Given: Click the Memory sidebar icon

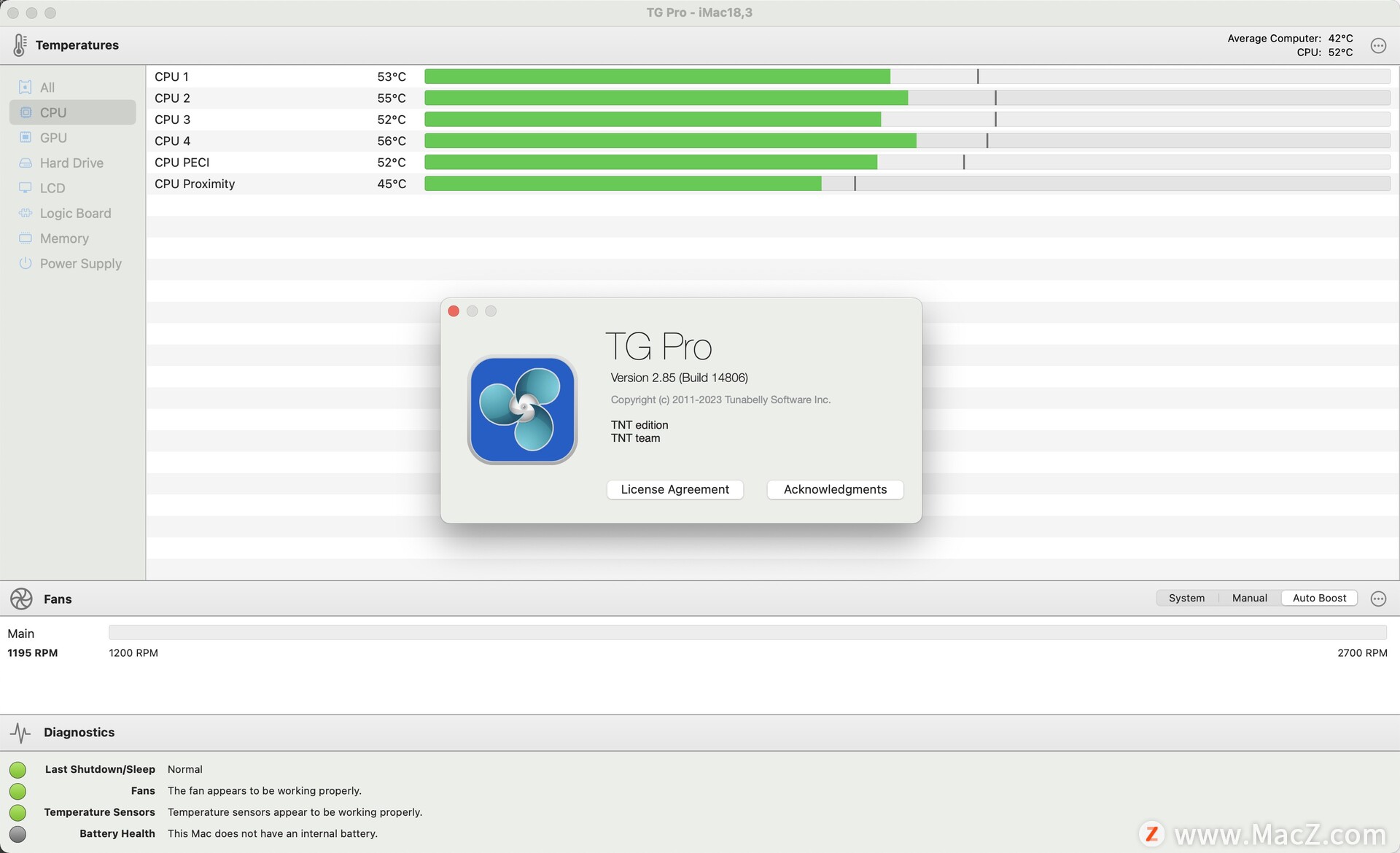Looking at the screenshot, I should point(26,238).
